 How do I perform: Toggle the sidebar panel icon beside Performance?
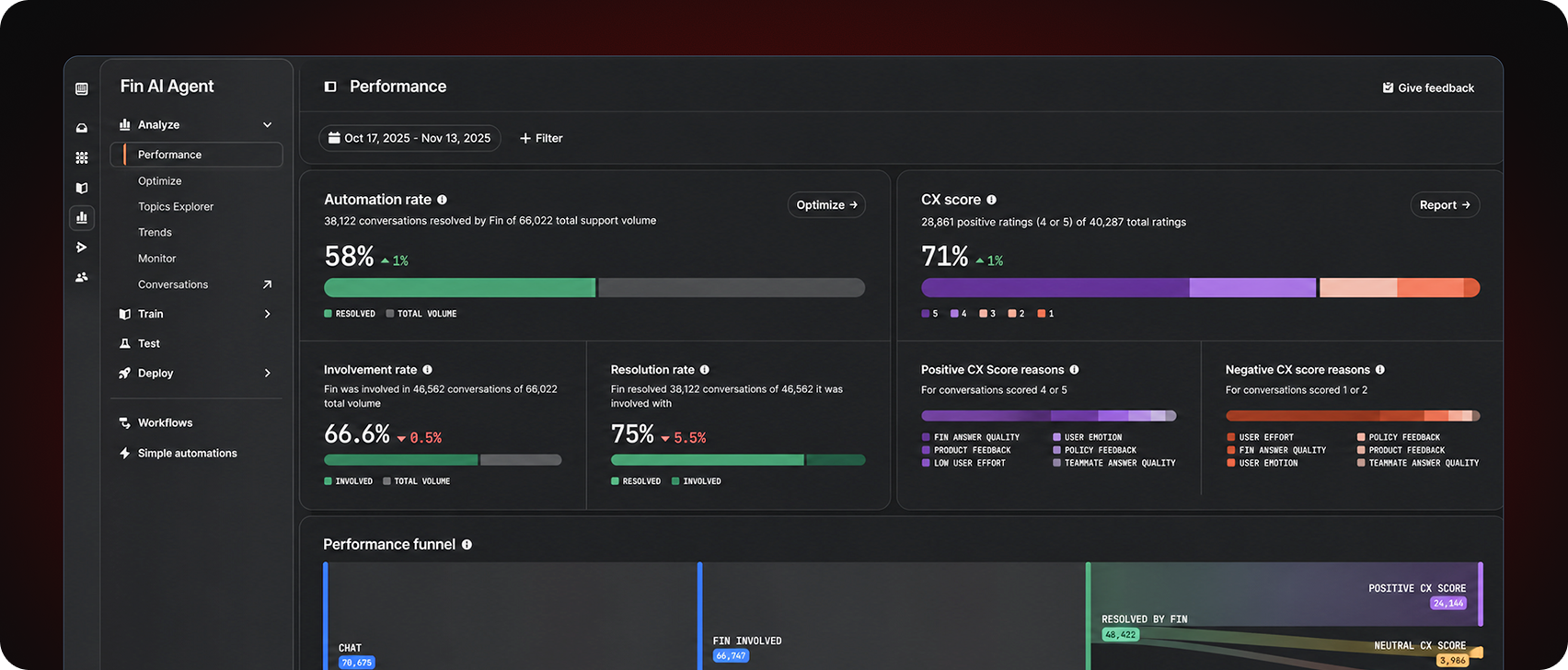click(330, 87)
